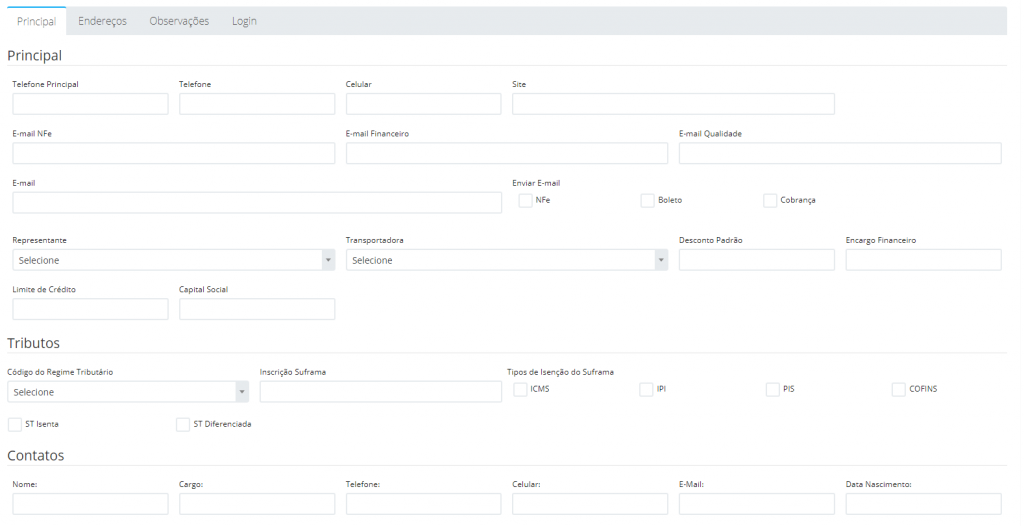Check the ST Diferenciada option
The width and height of the screenshot is (1024, 526).
click(x=183, y=425)
